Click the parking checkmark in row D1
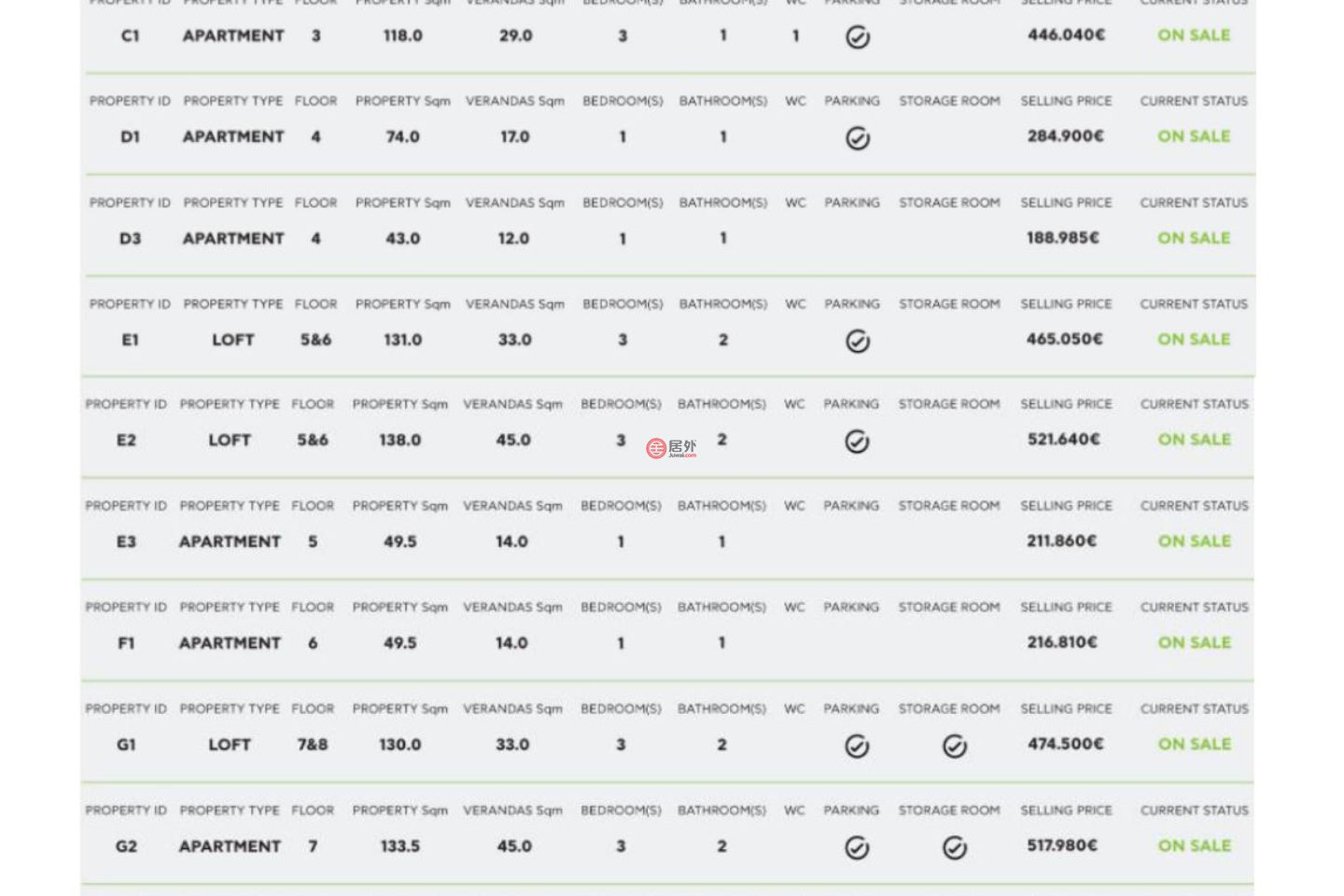 pos(858,138)
